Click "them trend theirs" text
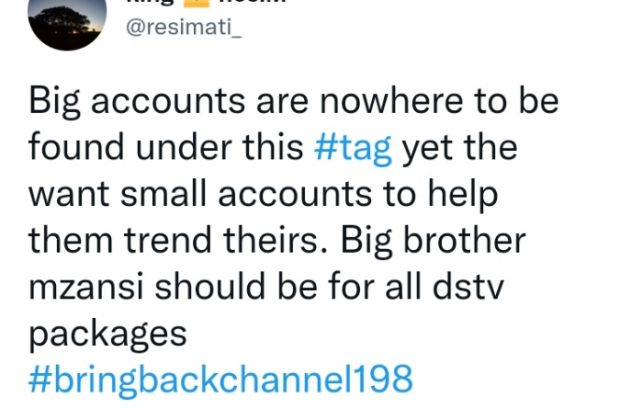Image resolution: width=620 pixels, height=420 pixels. pos(169,241)
